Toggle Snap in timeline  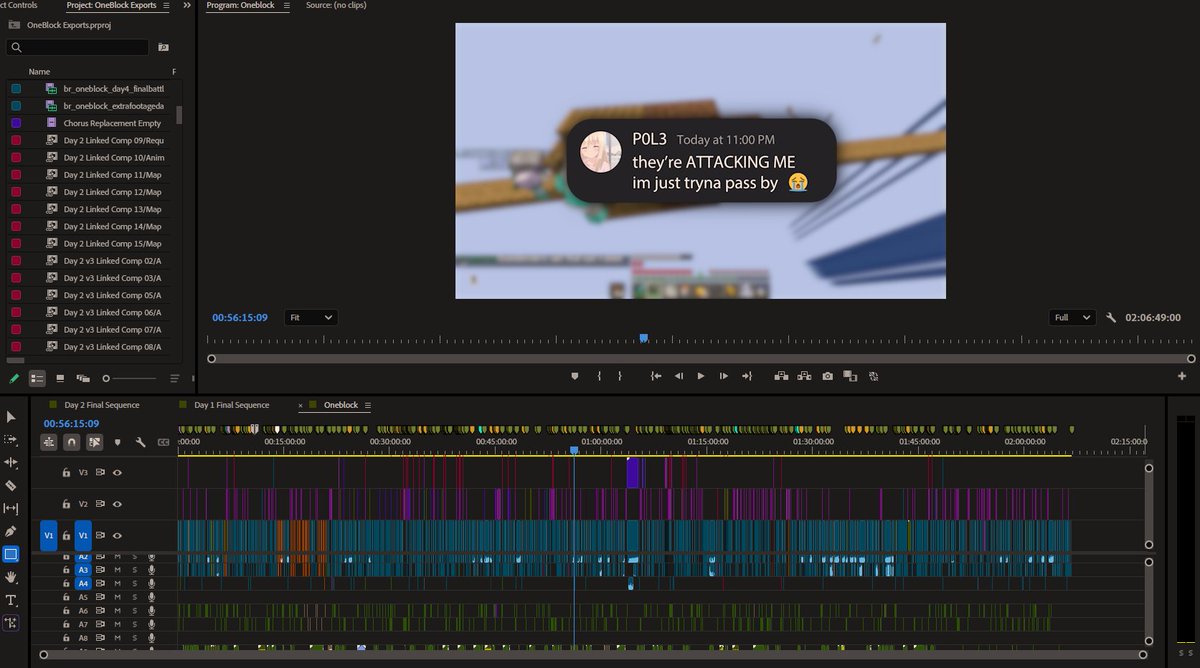click(x=72, y=441)
